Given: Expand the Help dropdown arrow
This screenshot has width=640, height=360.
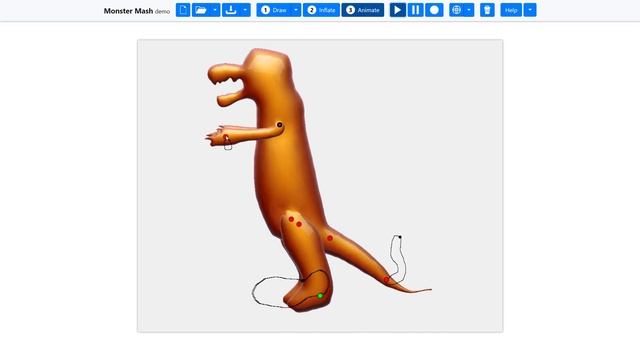Looking at the screenshot, I should 530,10.
